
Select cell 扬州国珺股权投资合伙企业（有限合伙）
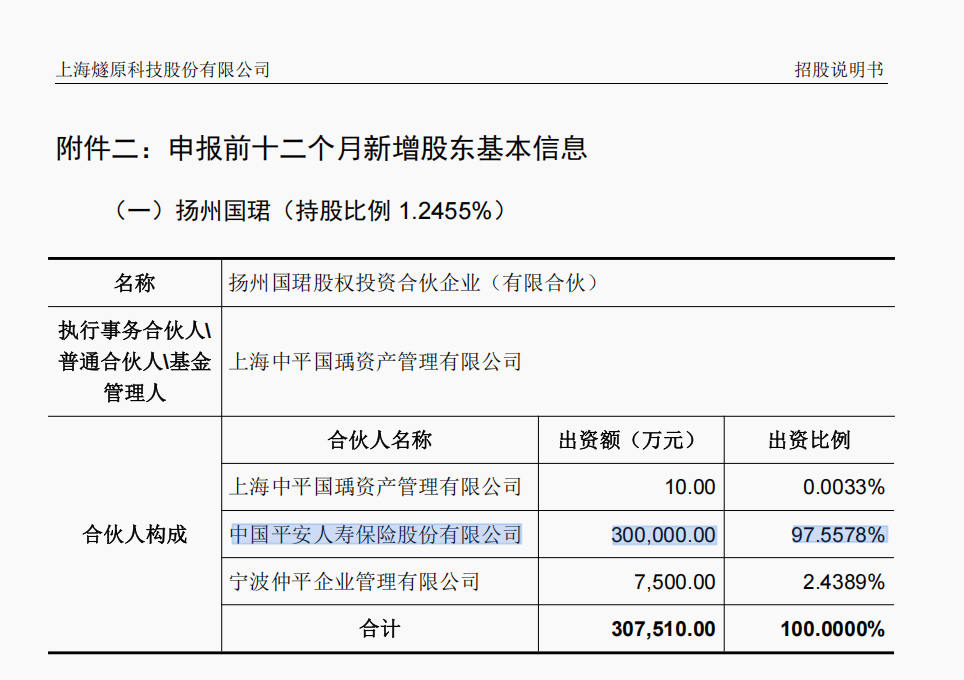[414, 283]
